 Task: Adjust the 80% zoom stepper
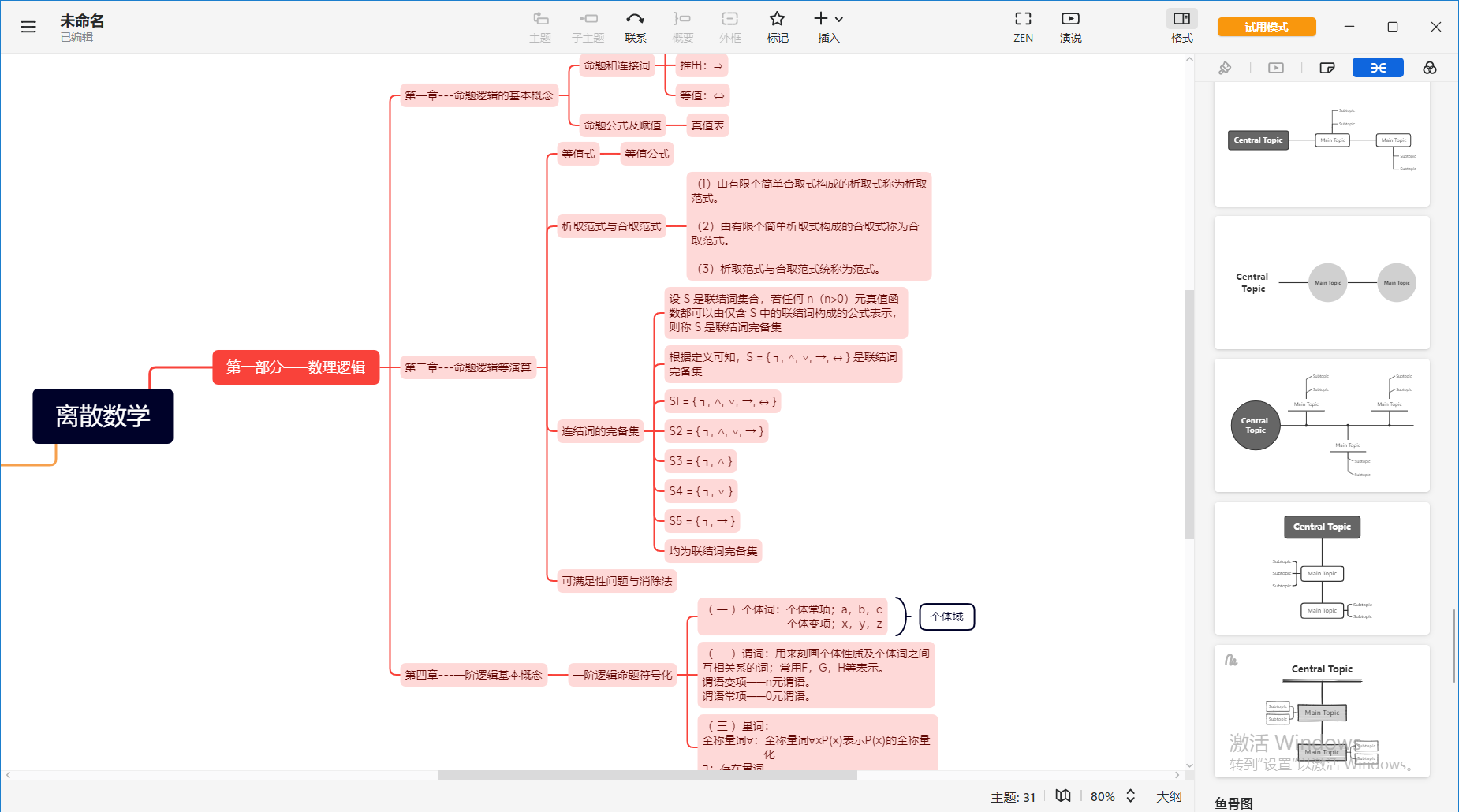pos(1130,796)
